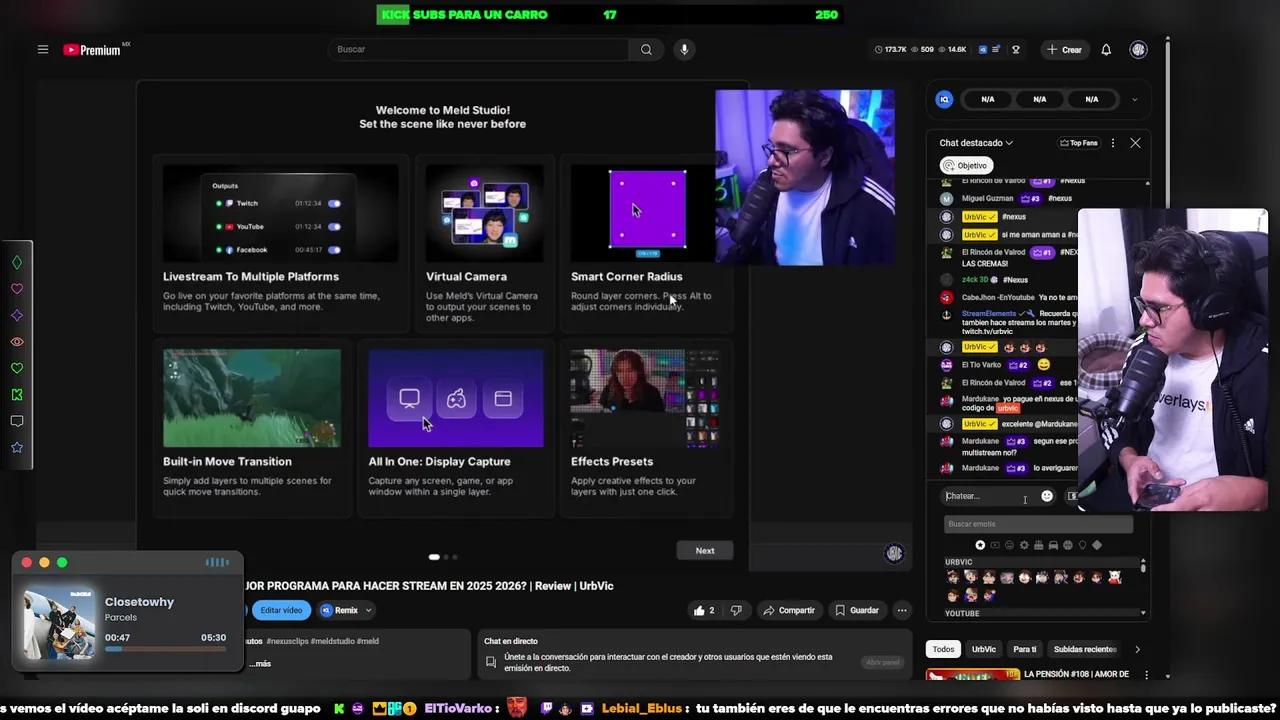
Task: Select the ball activities emote category
Action: coord(1068,545)
